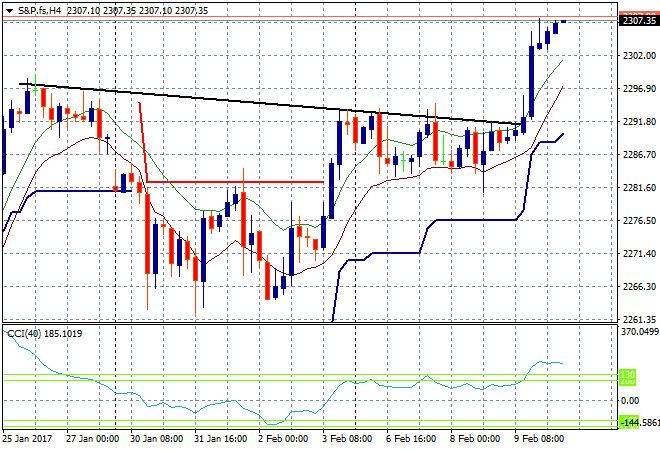The height and width of the screenshot is (450, 660).
Task: Click the 370.0499 CCI scale value
Action: pos(640,332)
